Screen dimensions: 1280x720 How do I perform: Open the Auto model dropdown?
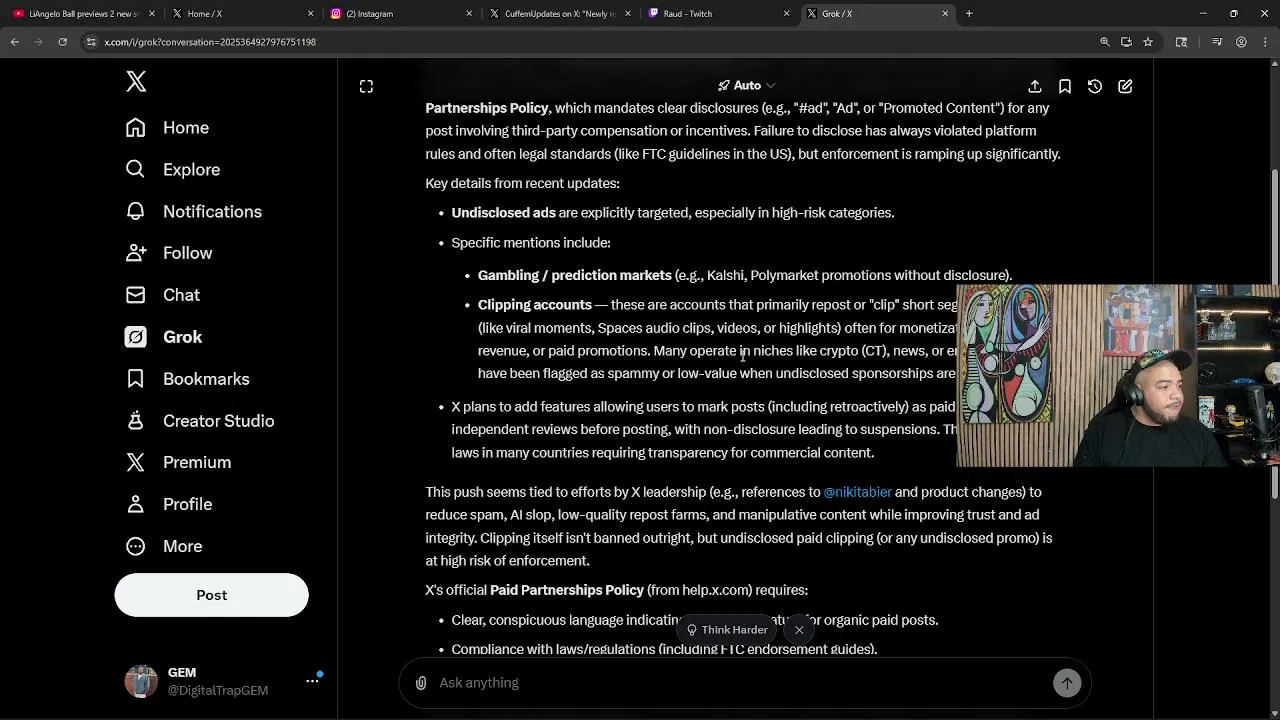tap(746, 86)
